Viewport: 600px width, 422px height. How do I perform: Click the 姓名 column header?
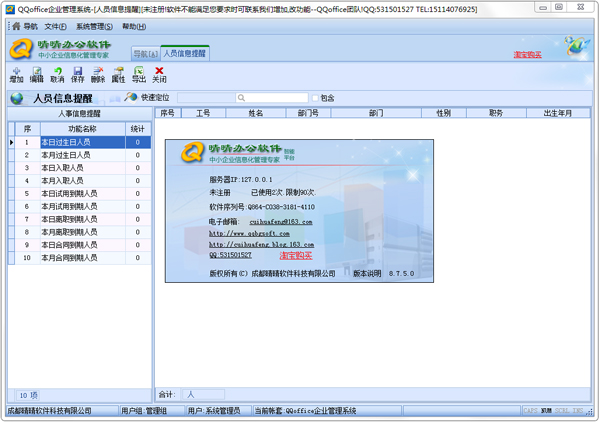tap(256, 113)
